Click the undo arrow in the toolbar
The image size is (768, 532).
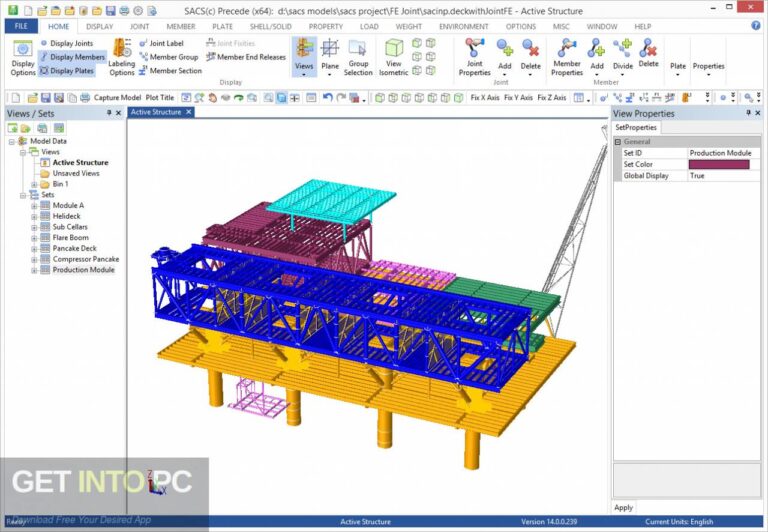(x=328, y=97)
